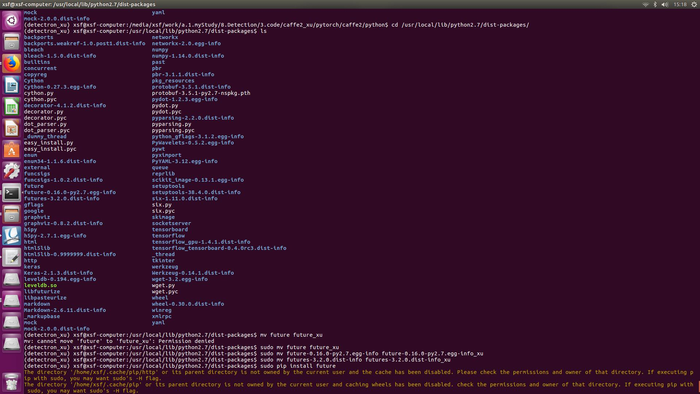
Task: Click 'funcsigs-1.0.2.dist-info' entry
Action: [63, 180]
